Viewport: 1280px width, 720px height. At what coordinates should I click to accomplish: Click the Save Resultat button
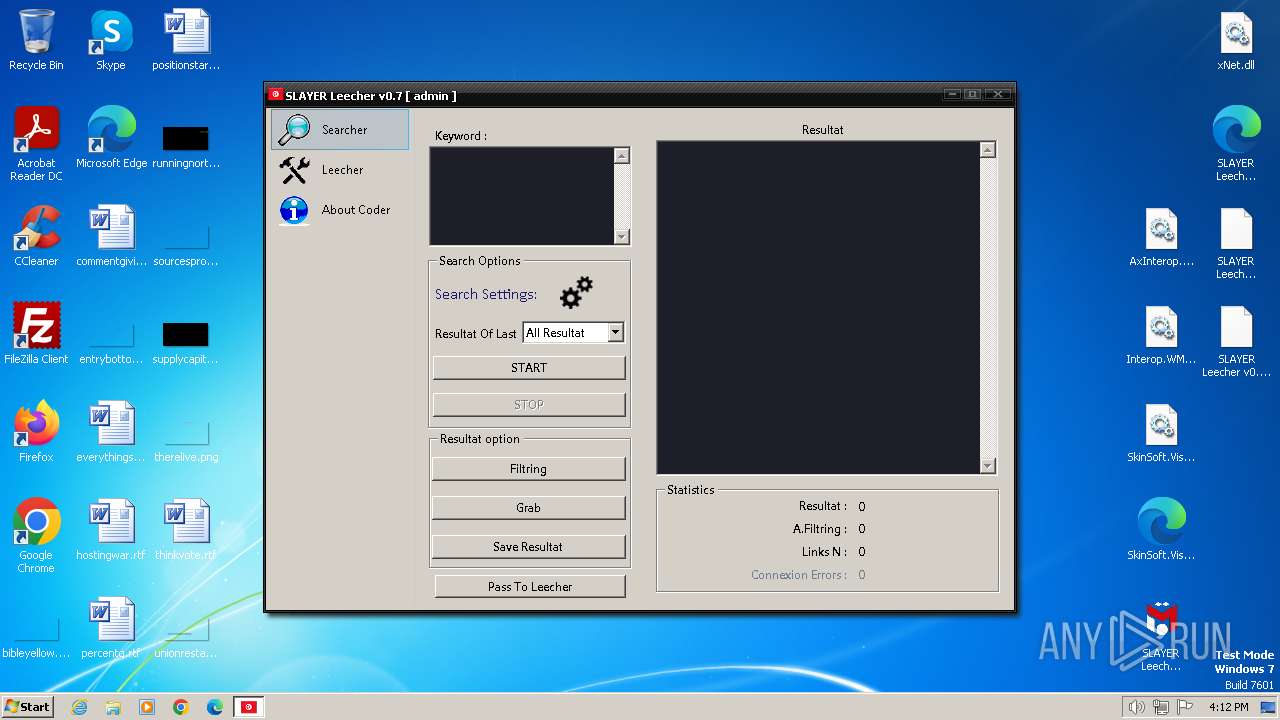point(529,547)
